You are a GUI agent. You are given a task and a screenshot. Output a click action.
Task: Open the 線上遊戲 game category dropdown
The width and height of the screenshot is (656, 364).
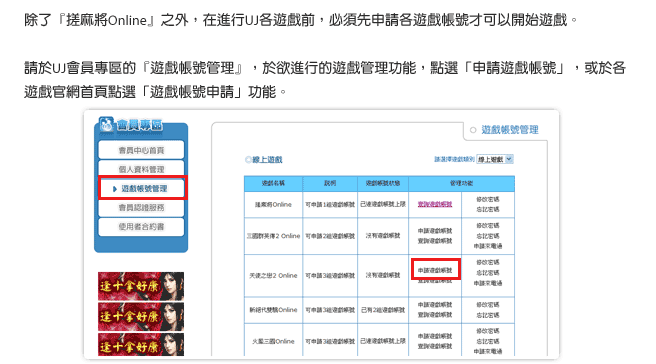pyautogui.click(x=495, y=159)
